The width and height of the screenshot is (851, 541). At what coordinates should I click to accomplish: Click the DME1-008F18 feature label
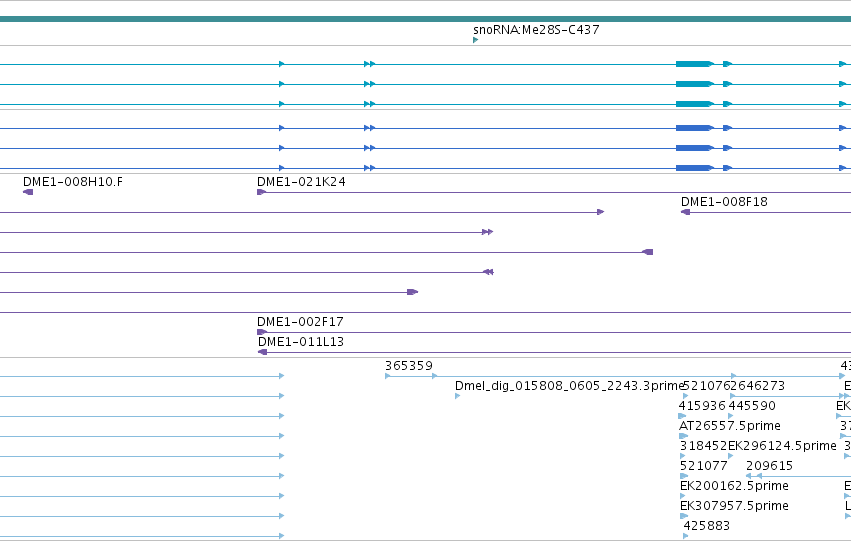point(724,202)
